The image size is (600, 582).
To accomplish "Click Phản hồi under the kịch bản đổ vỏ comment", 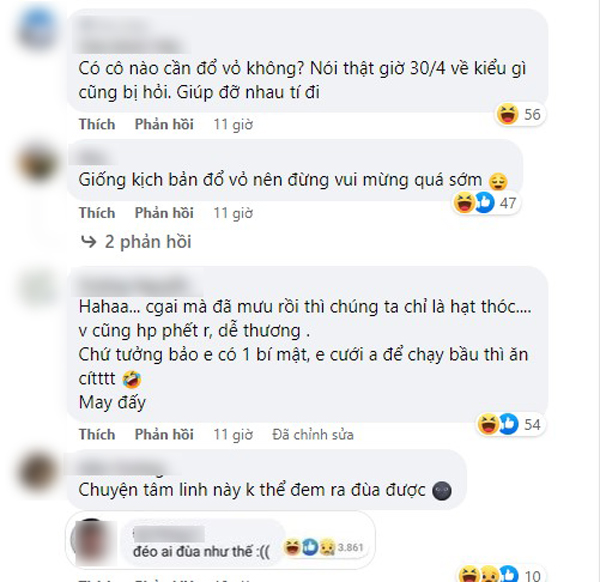I will (164, 213).
